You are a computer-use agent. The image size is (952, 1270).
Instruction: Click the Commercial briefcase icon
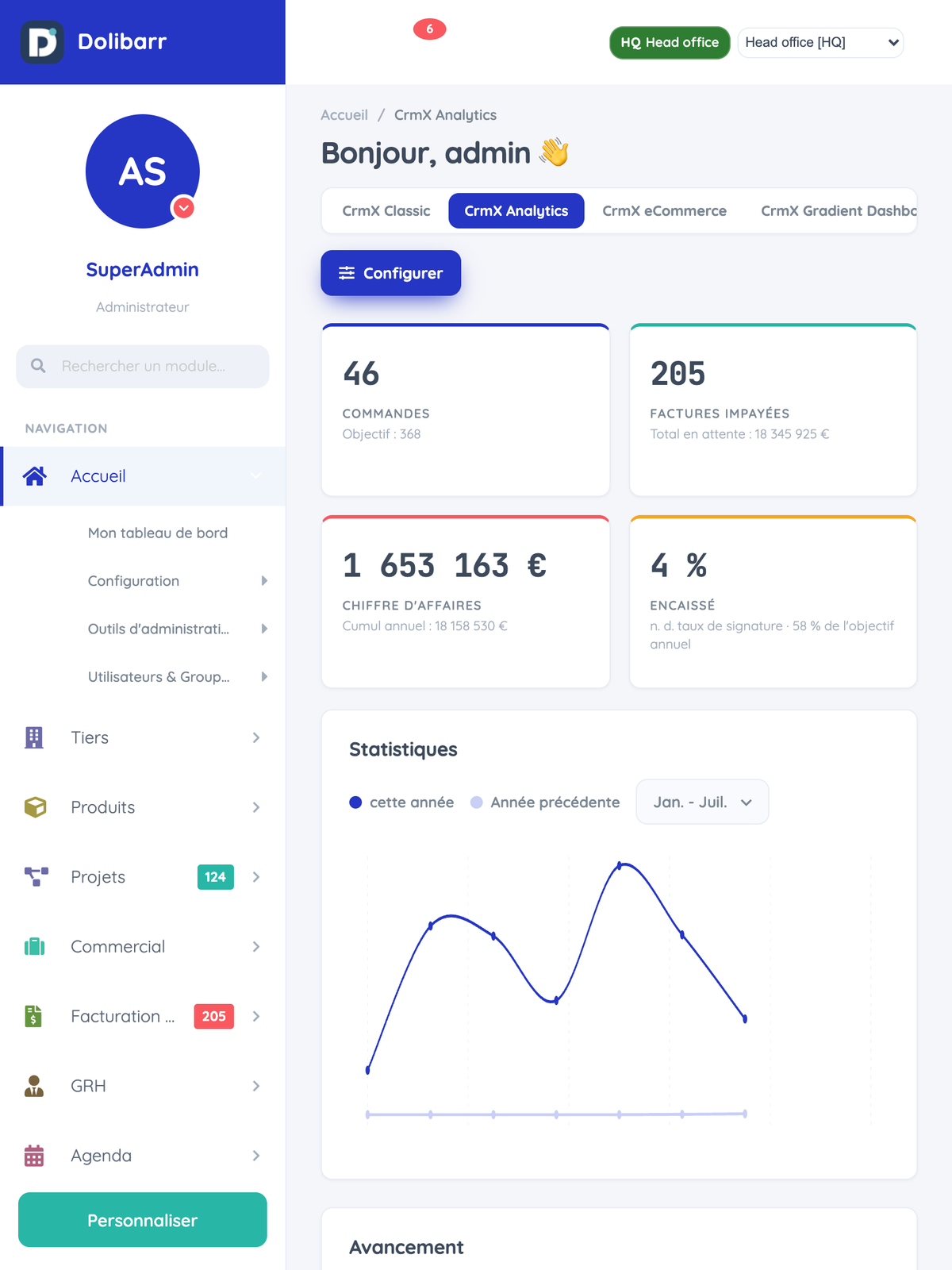pyautogui.click(x=35, y=946)
